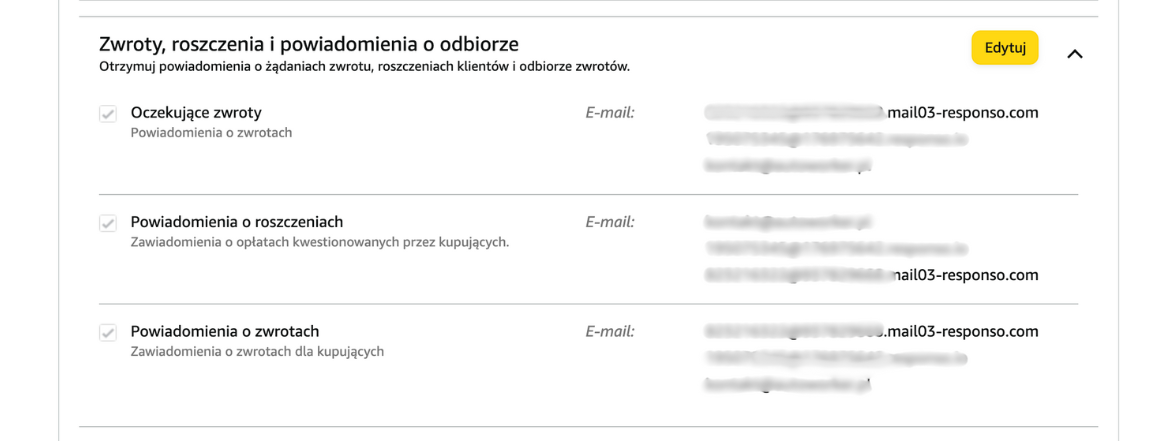Click the subtitle starting with Otrzymuj powiadomienia

(364, 67)
